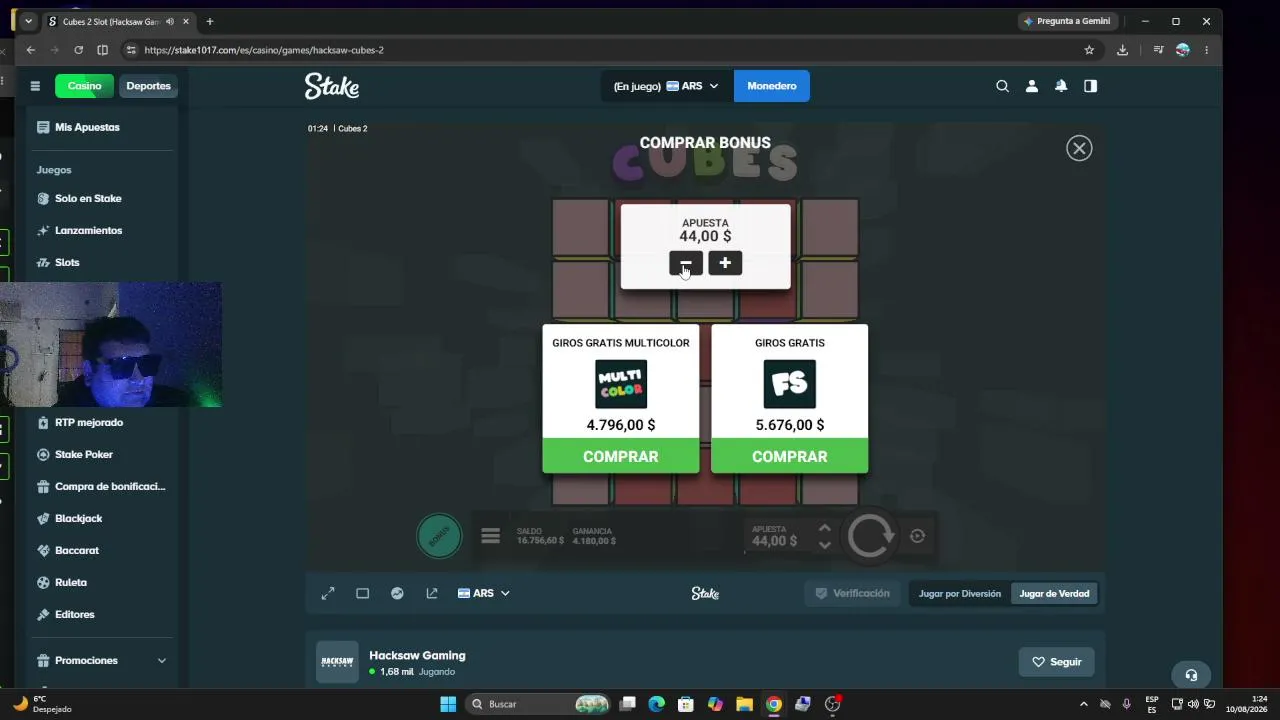Viewport: 1280px width, 720px height.
Task: Increase the bet with the plus button
Action: pyautogui.click(x=725, y=263)
